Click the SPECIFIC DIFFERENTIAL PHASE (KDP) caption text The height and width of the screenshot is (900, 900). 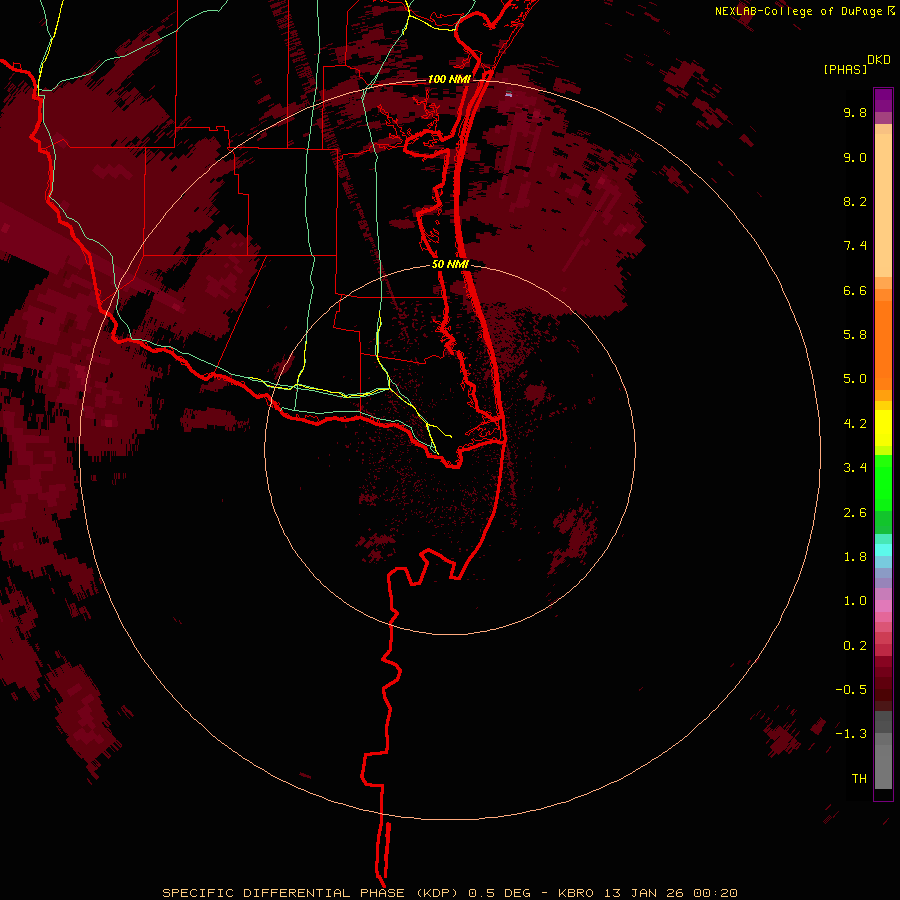pos(312,893)
